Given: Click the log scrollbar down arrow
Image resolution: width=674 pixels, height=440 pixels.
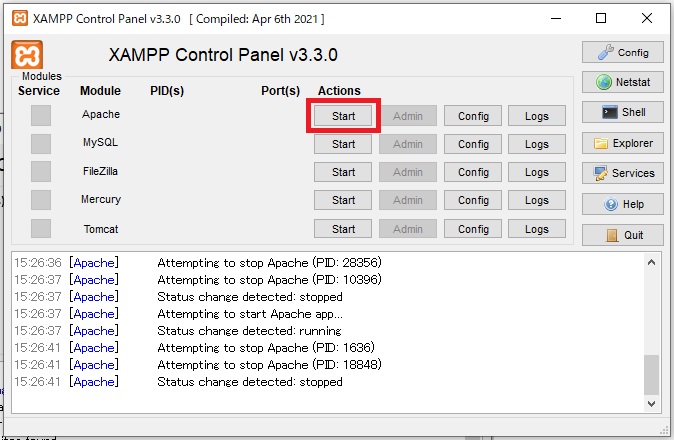Looking at the screenshot, I should (651, 403).
